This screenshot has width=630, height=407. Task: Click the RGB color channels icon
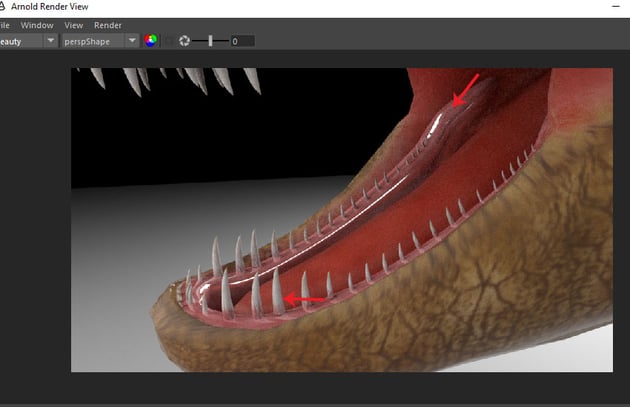(151, 41)
